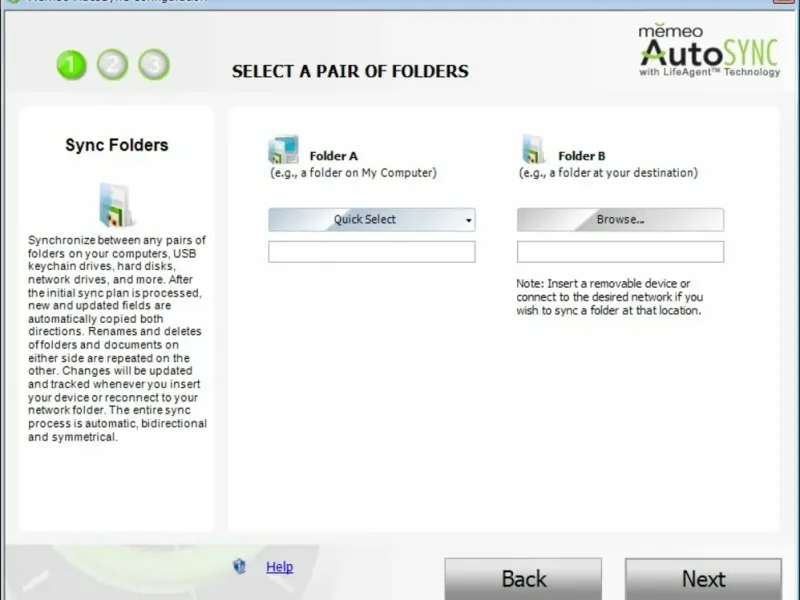This screenshot has height=600, width=800.
Task: Click the Folder B label
Action: [582, 156]
